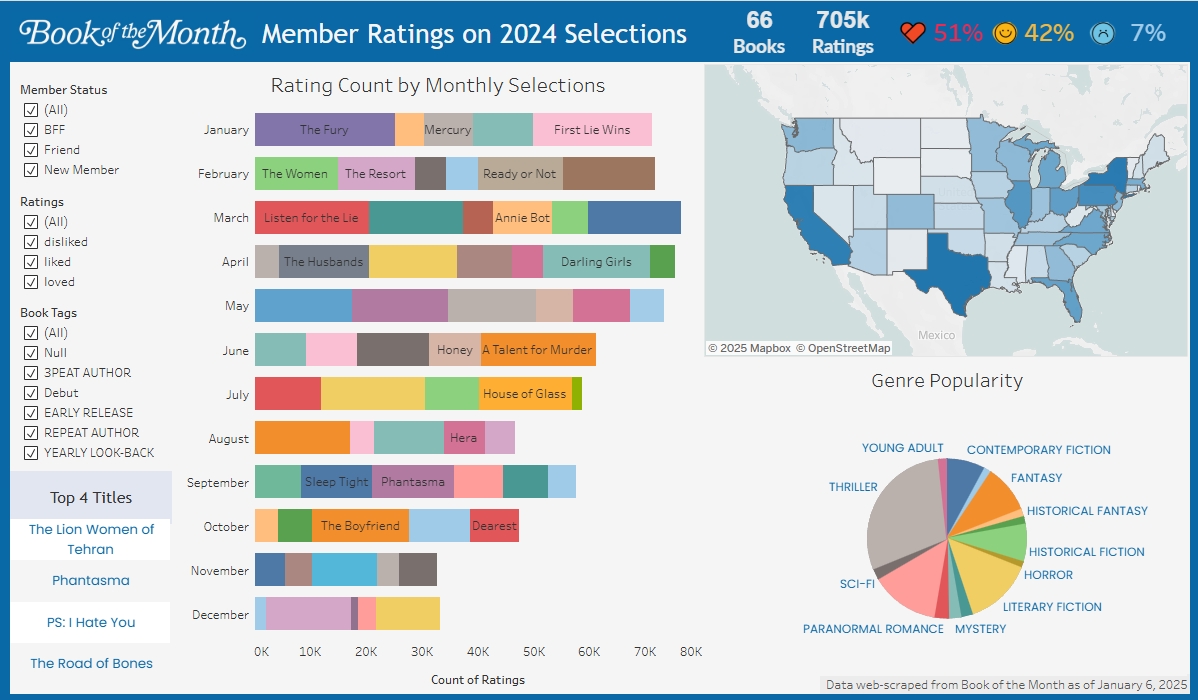
Task: Click the 66 Books stat in the header
Action: click(x=759, y=31)
